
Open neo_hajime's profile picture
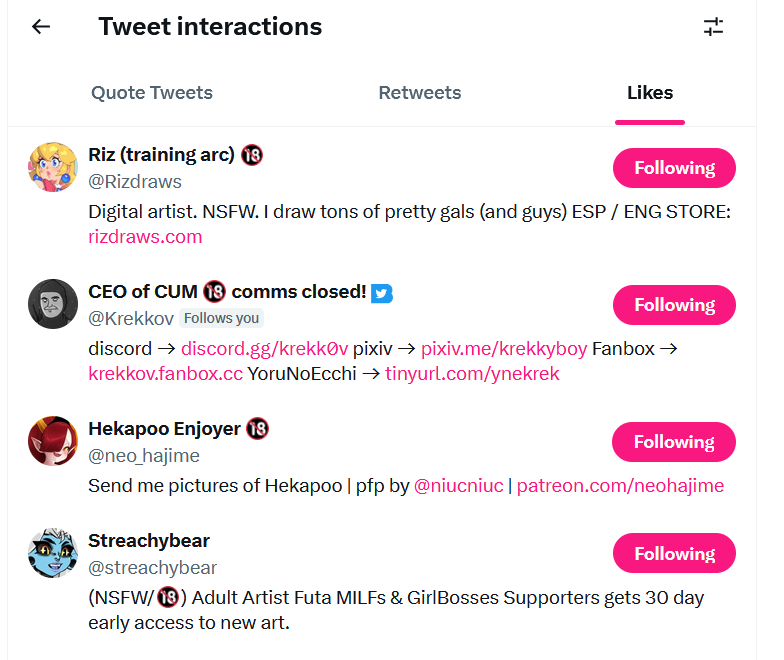[x=53, y=441]
